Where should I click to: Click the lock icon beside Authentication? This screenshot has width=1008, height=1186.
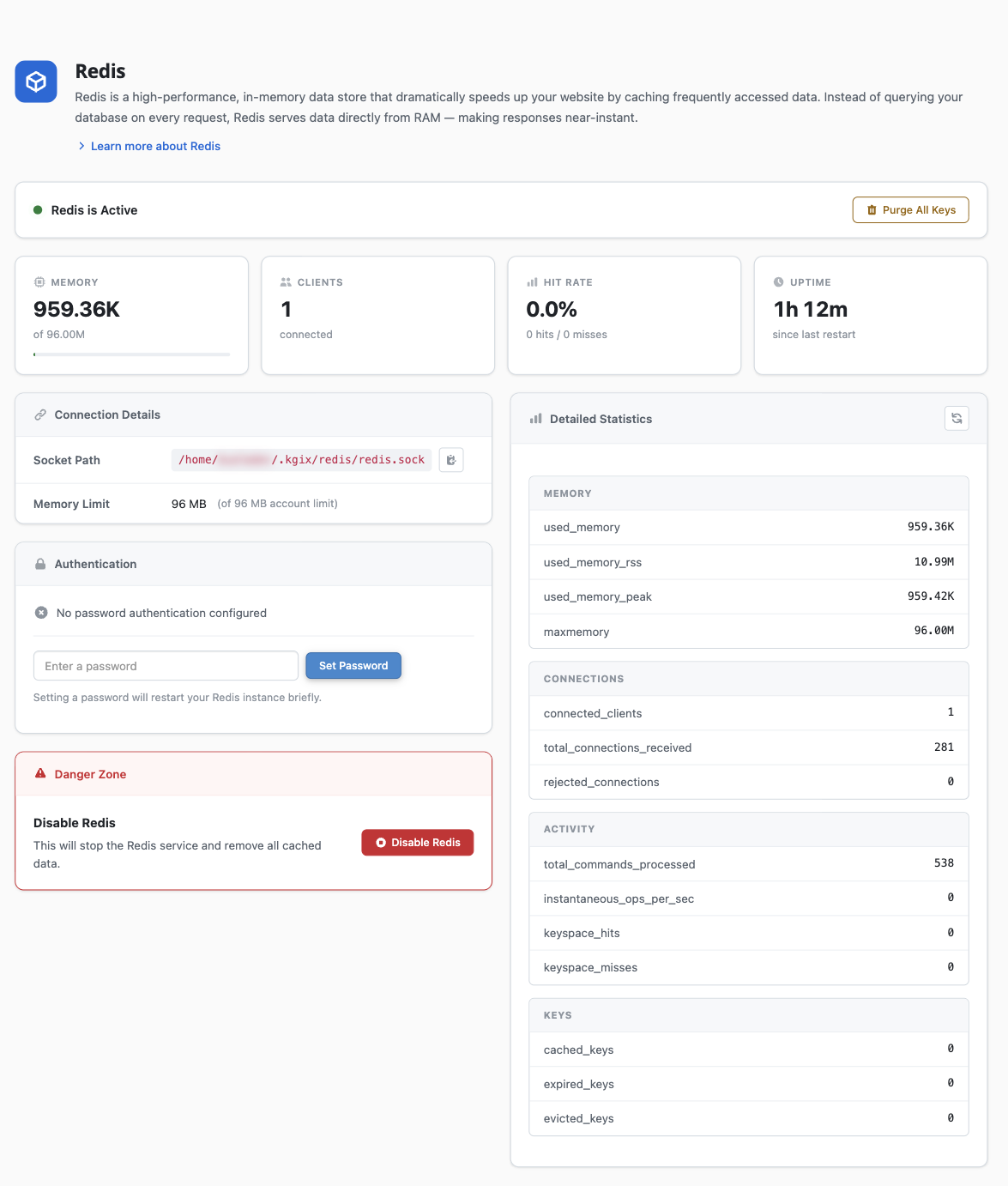pos(40,564)
